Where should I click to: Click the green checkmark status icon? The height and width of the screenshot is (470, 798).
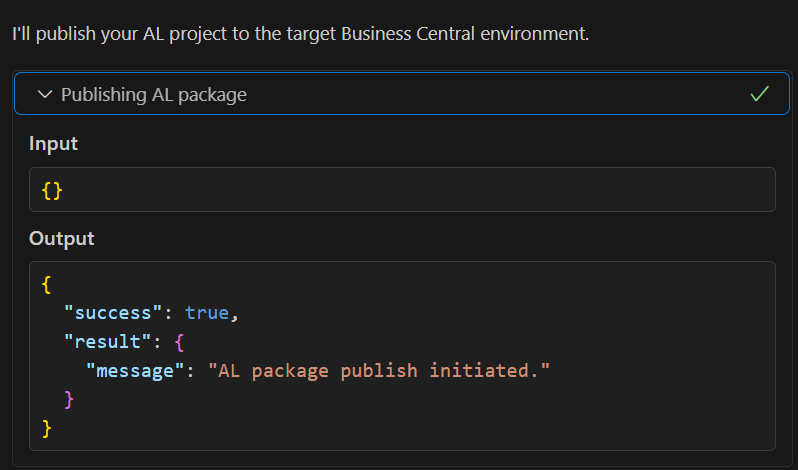pyautogui.click(x=759, y=95)
